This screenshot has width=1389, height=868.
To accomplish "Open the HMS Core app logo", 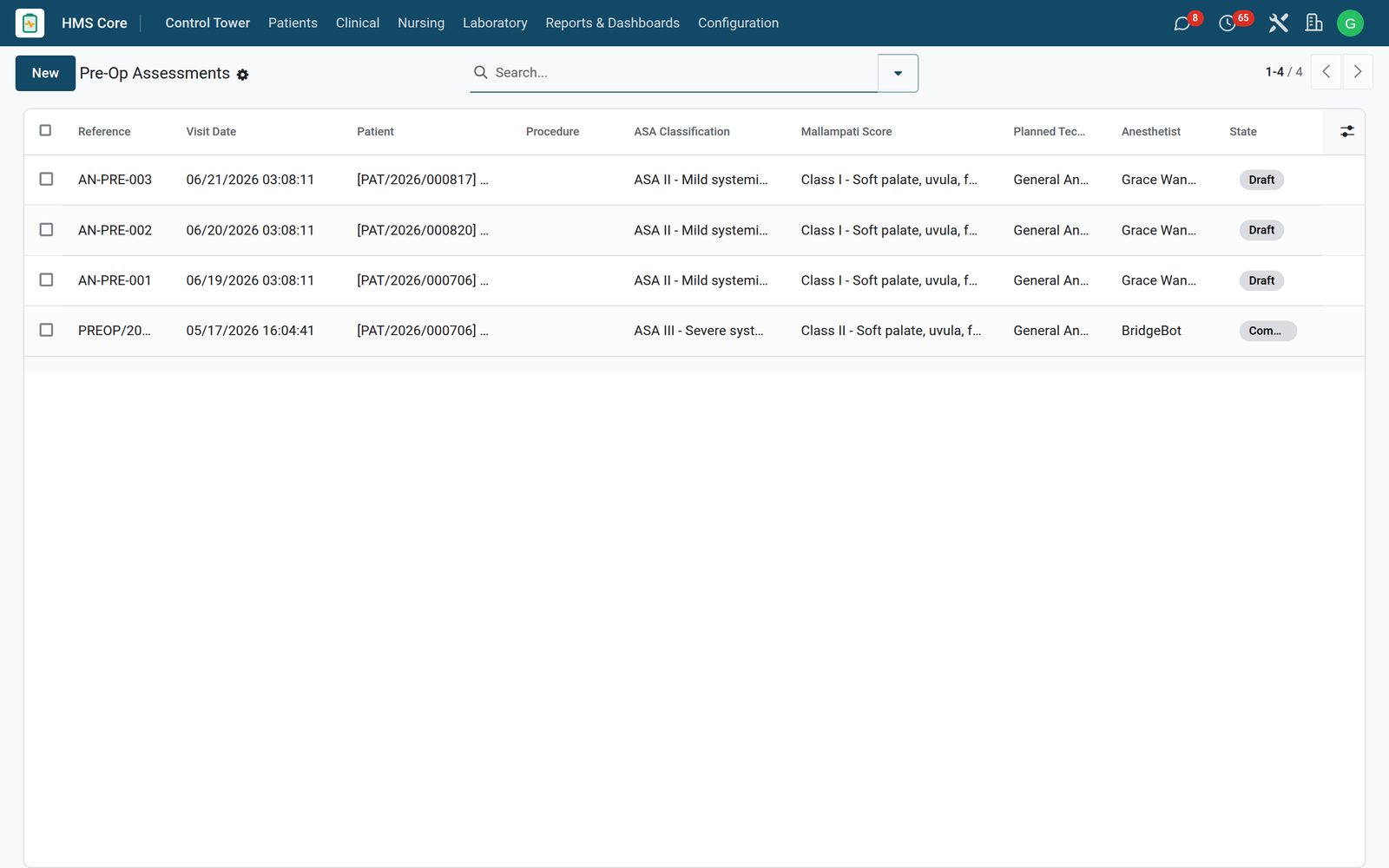I will coord(30,23).
